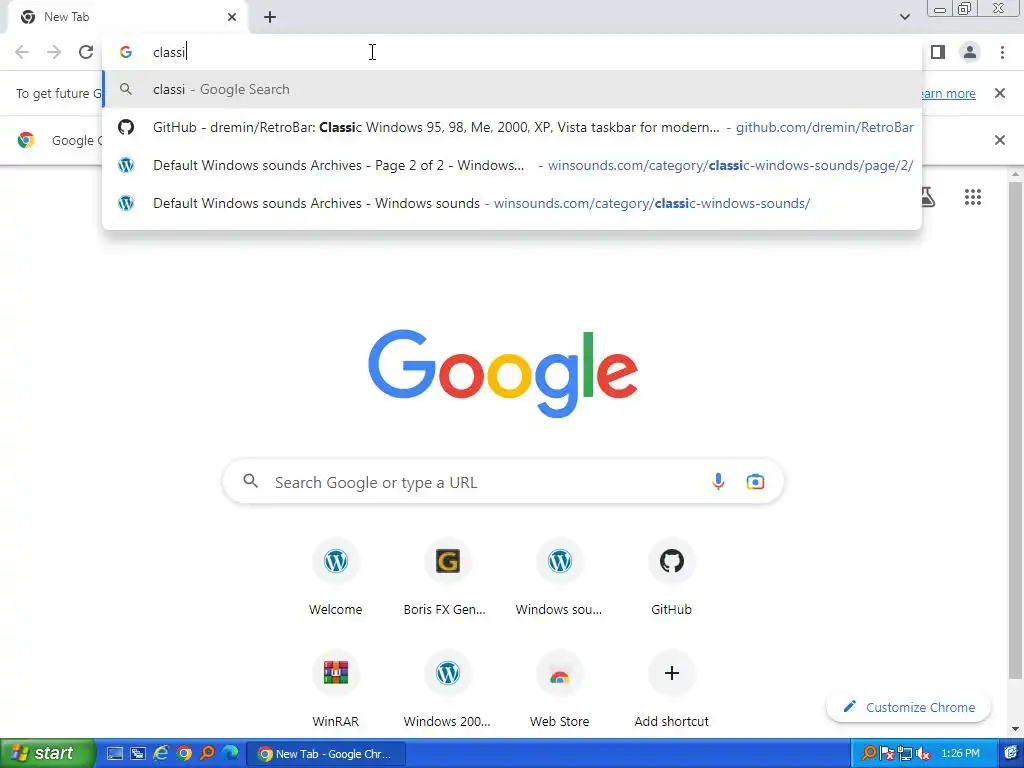Image resolution: width=1024 pixels, height=768 pixels.
Task: Click the Google logo
Action: 503,373
